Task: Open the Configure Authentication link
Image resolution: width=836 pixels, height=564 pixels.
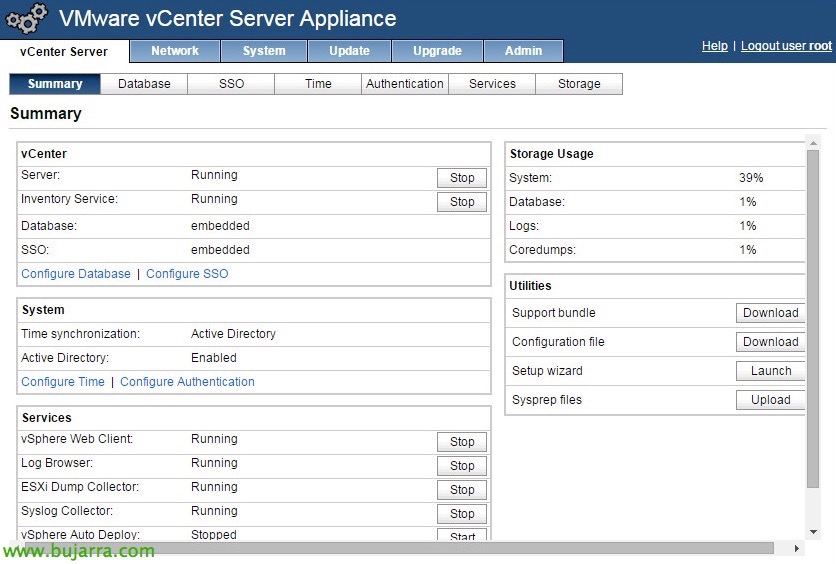Action: point(187,382)
